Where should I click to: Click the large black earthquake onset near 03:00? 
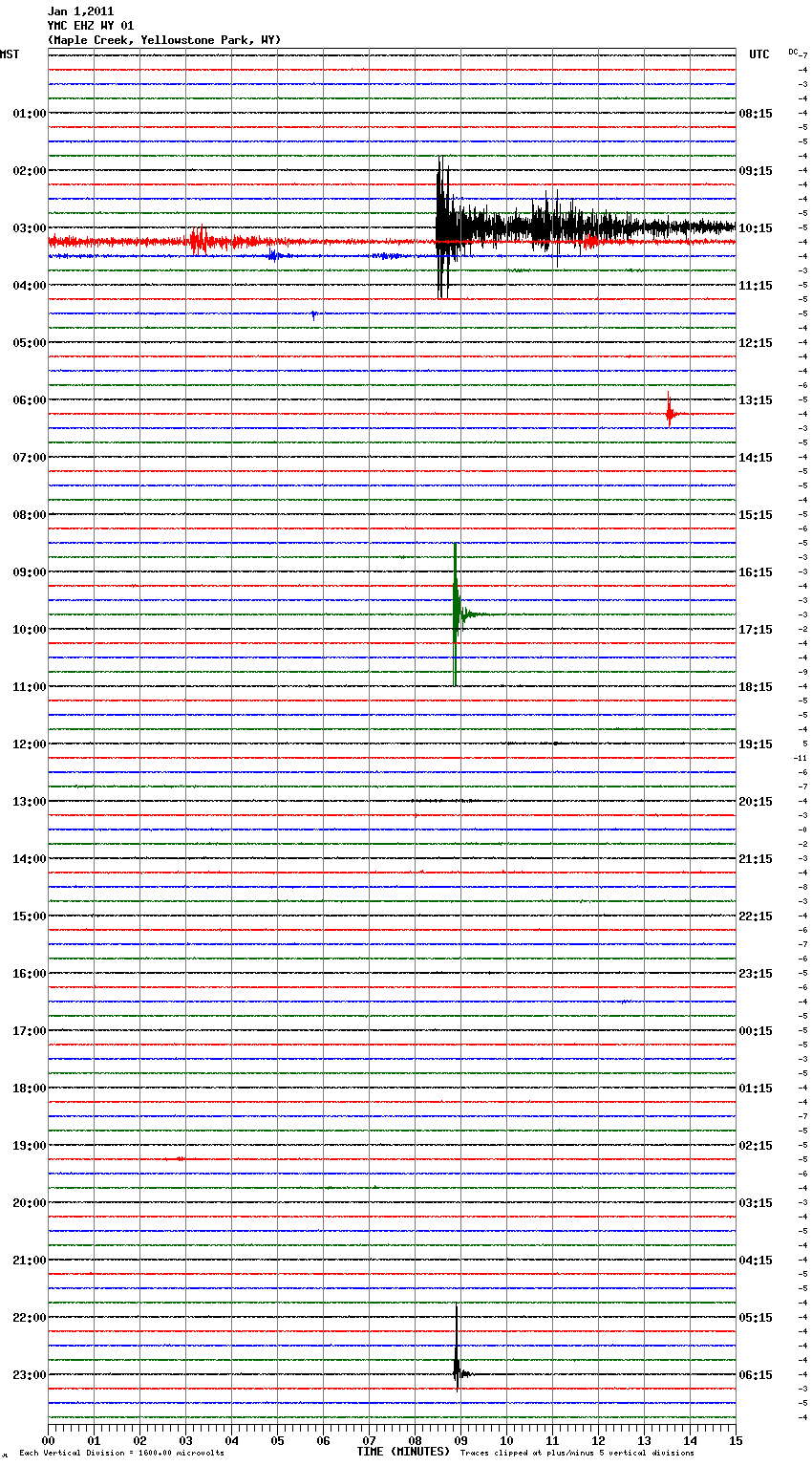coord(442,227)
